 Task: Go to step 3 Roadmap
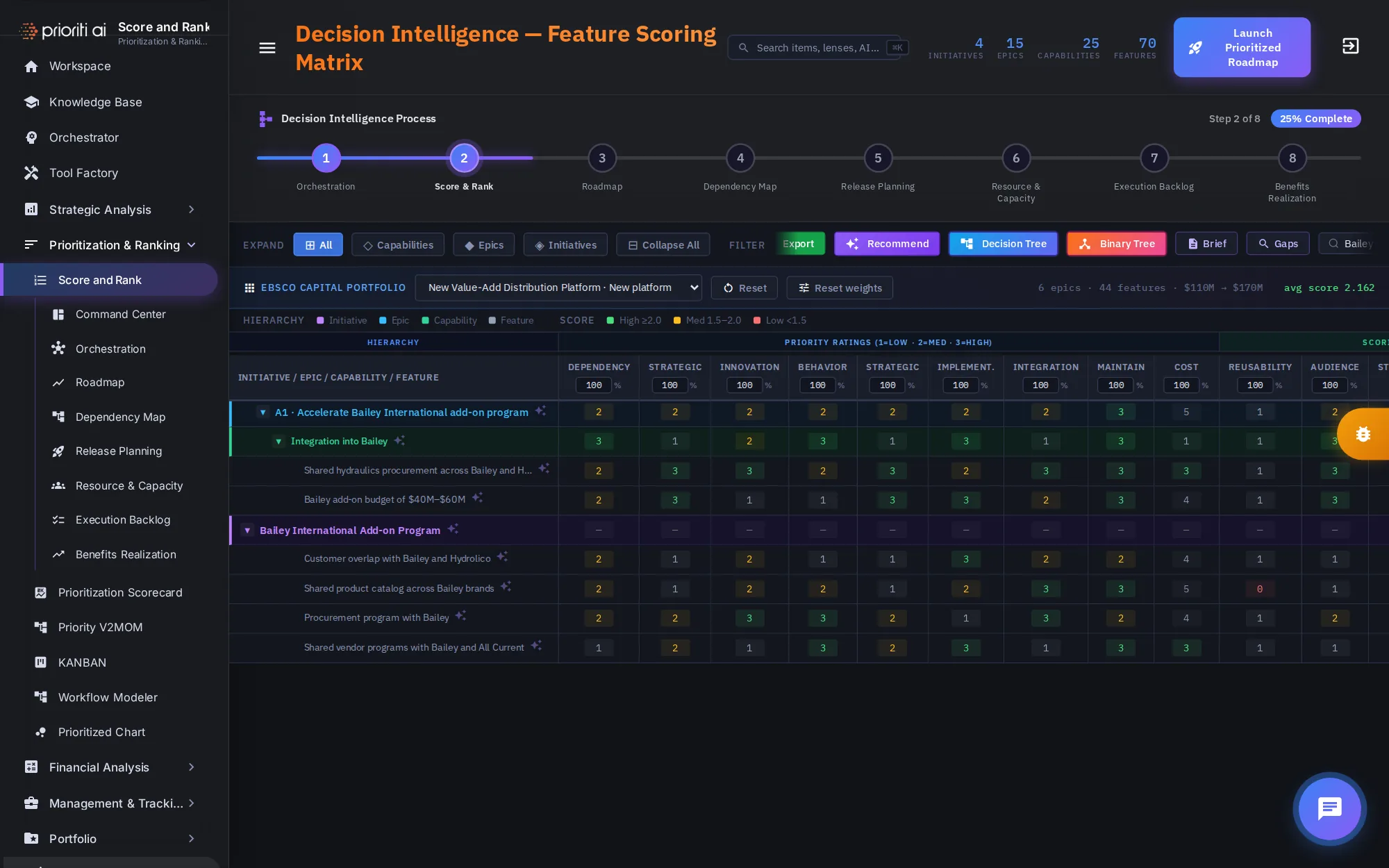click(602, 158)
